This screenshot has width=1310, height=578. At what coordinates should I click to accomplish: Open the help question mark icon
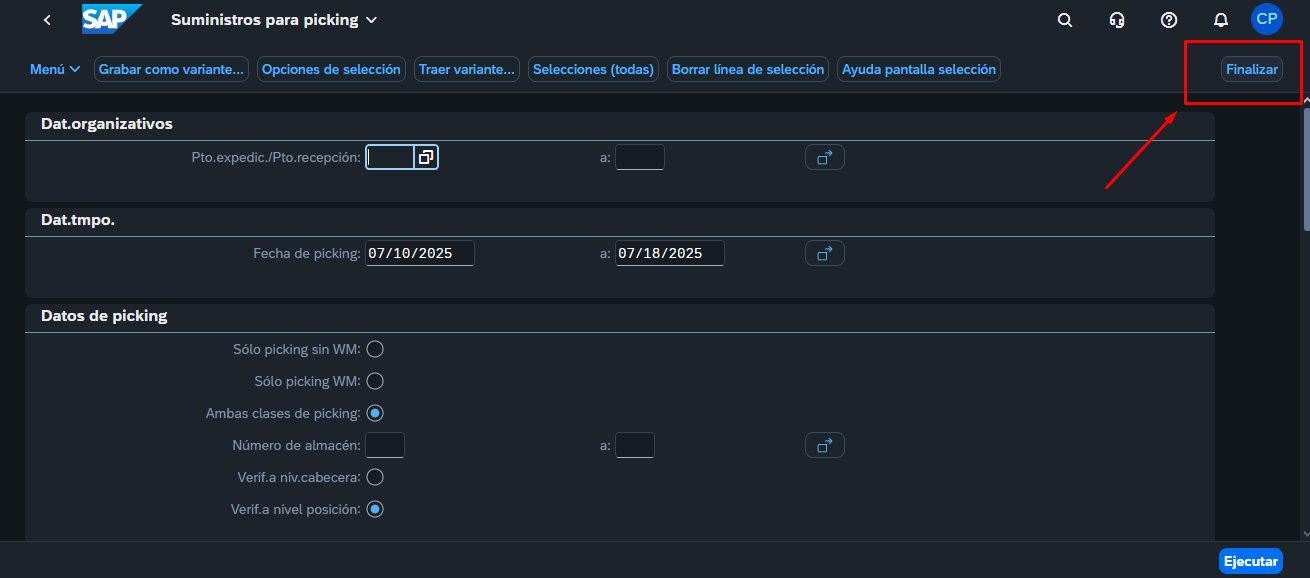[x=1169, y=20]
